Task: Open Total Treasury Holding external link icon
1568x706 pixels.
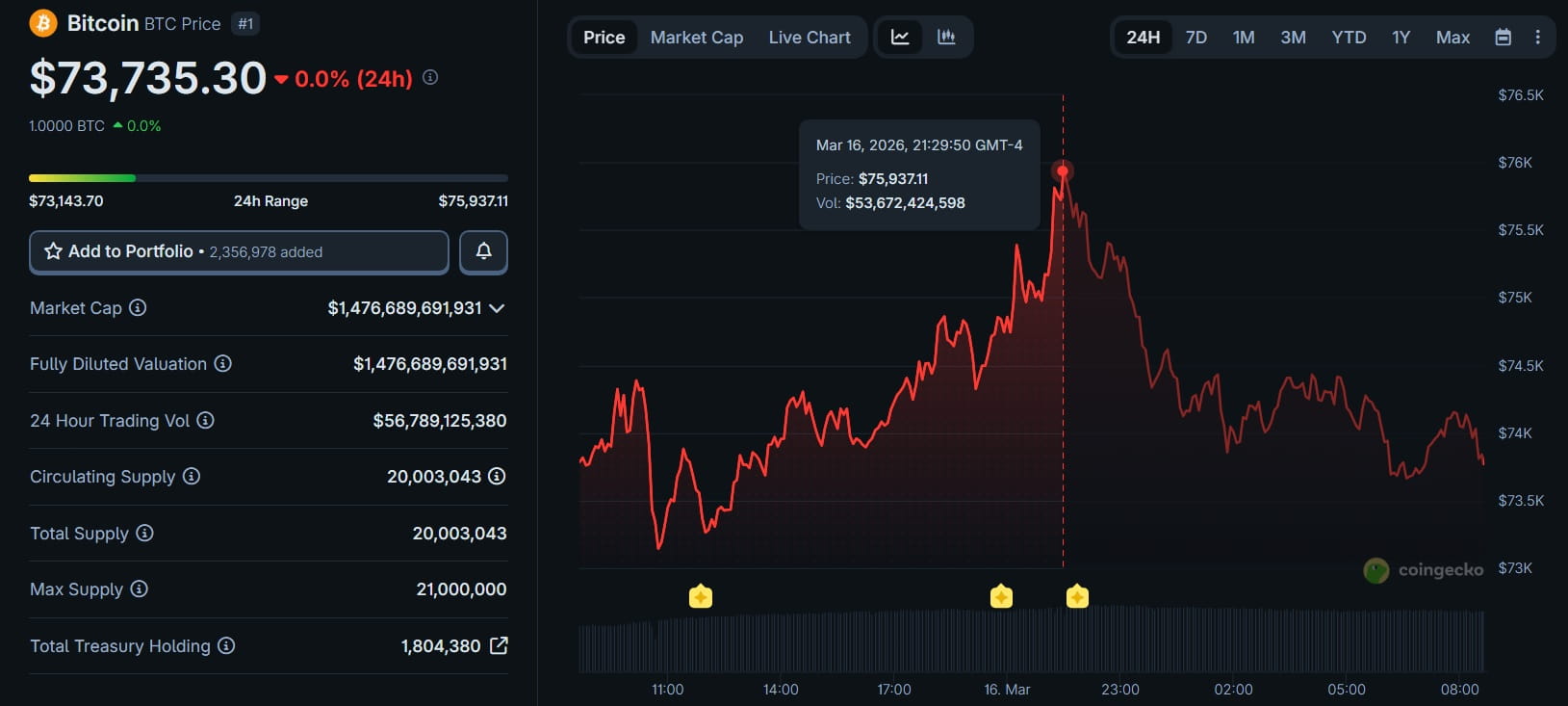Action: (x=499, y=646)
